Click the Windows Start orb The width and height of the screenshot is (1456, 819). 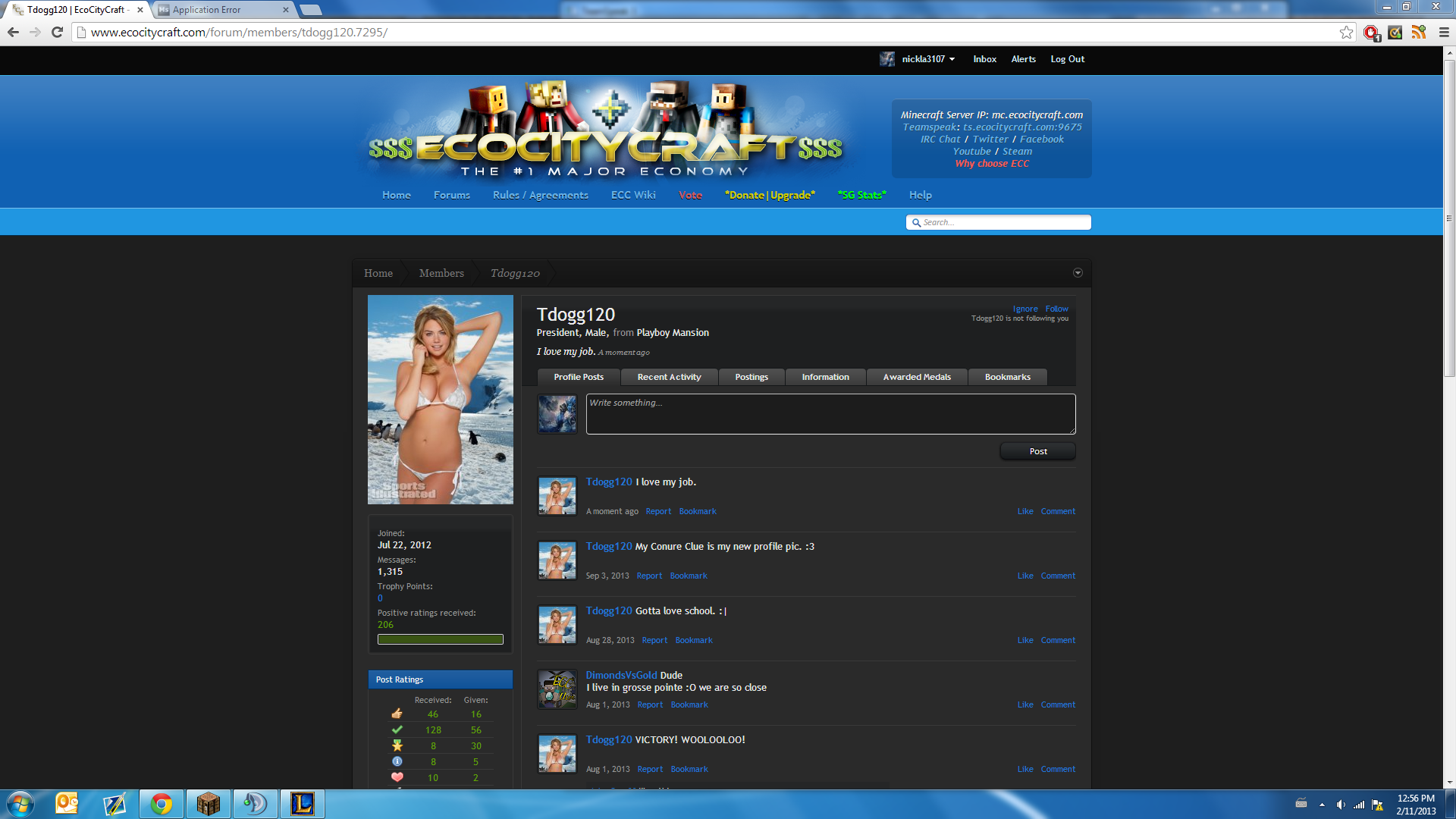[x=20, y=803]
